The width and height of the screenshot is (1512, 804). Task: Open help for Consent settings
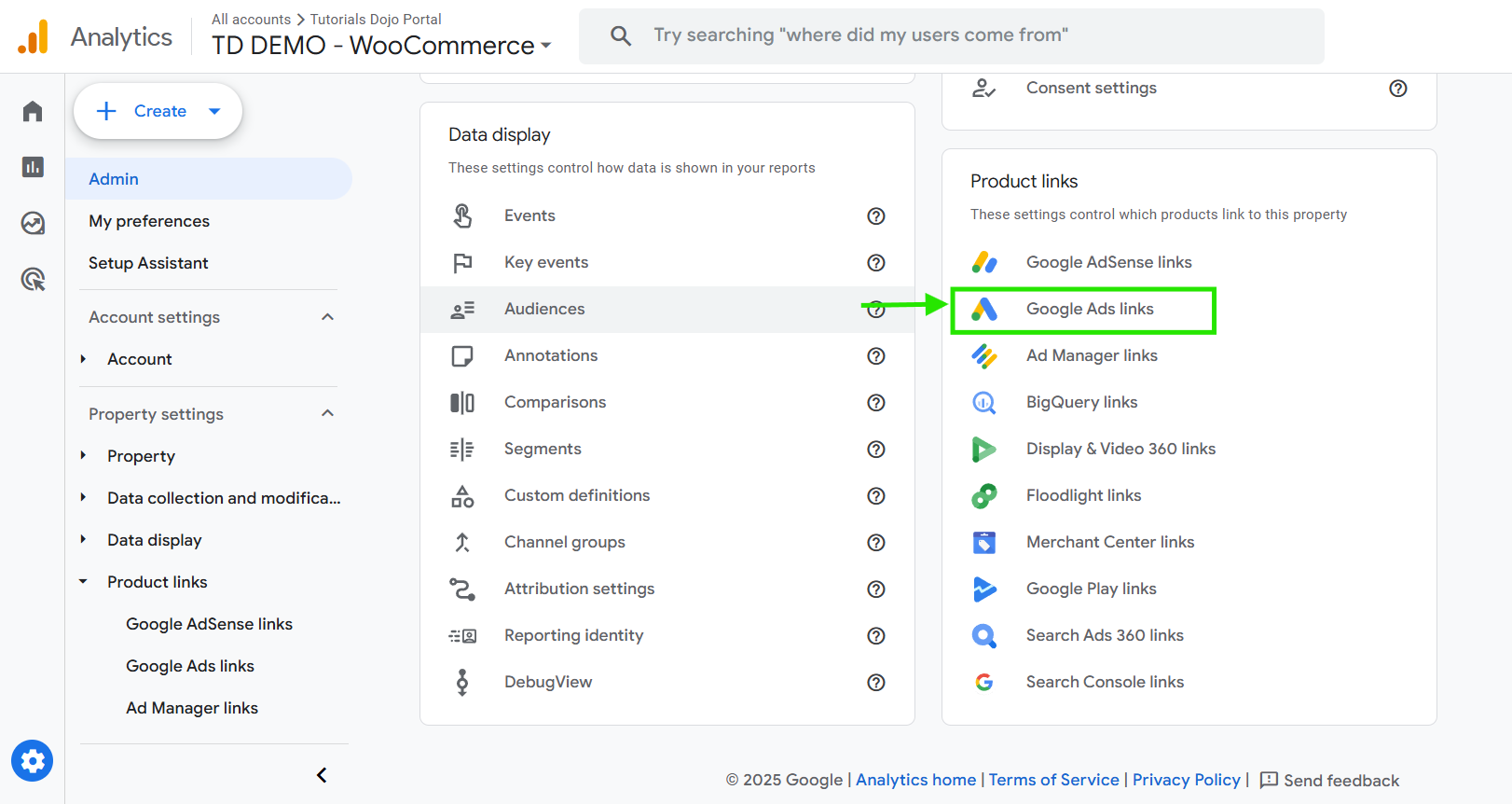(x=1398, y=88)
